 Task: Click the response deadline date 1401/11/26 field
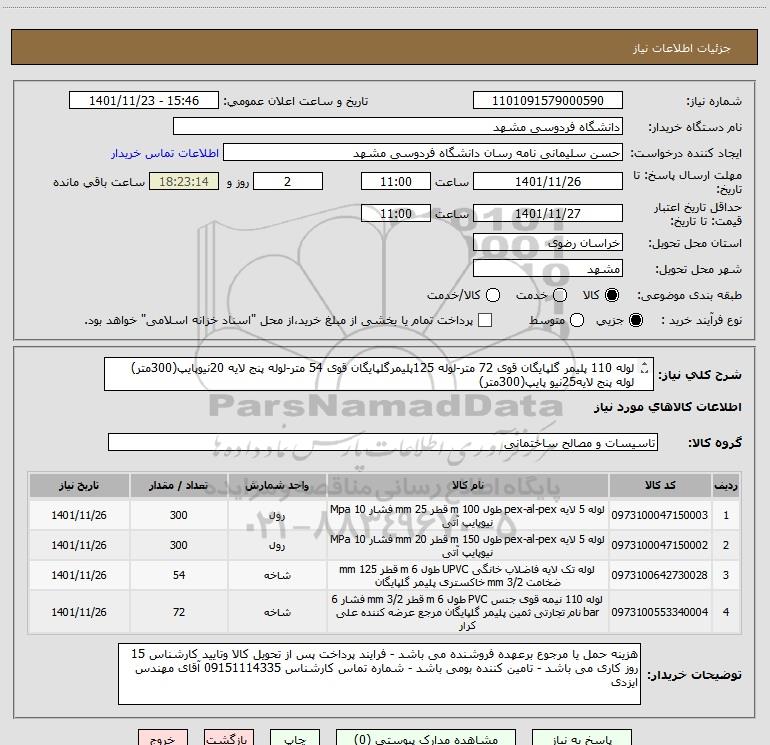548,181
